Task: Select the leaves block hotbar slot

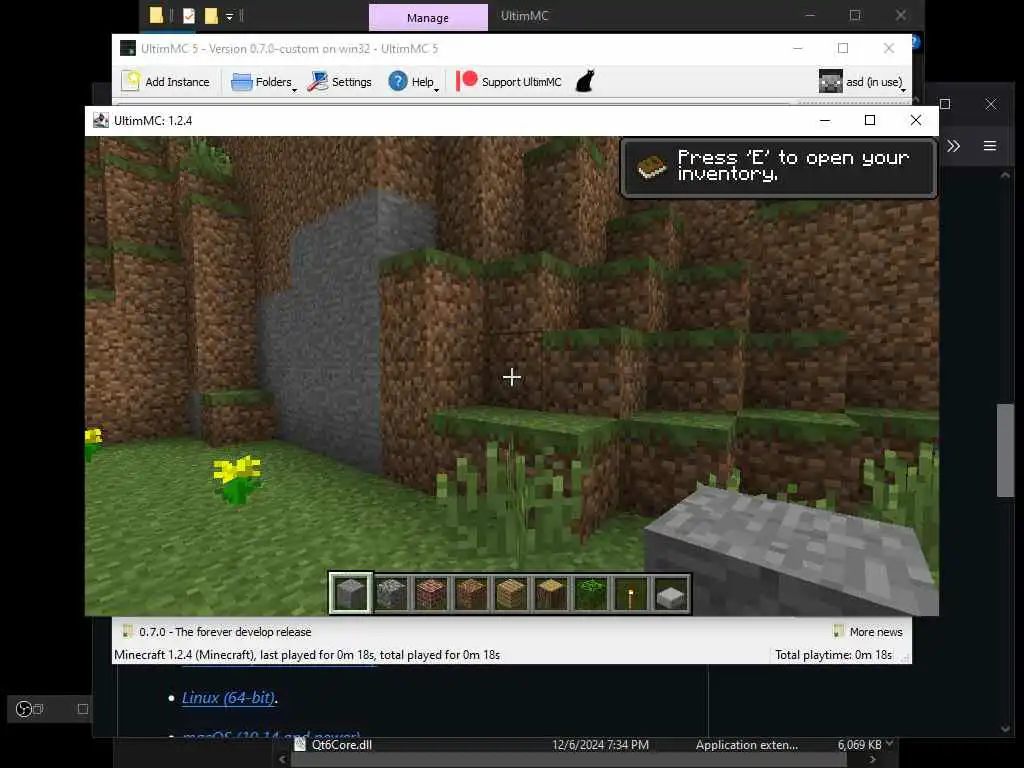Action: point(590,594)
